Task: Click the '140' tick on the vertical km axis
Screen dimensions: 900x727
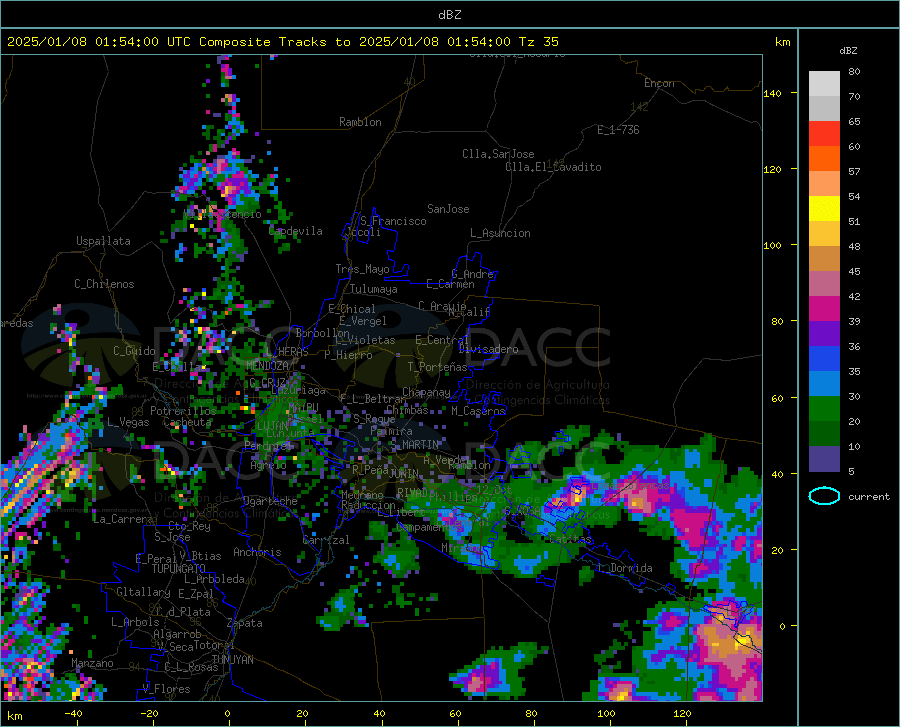Action: (772, 93)
